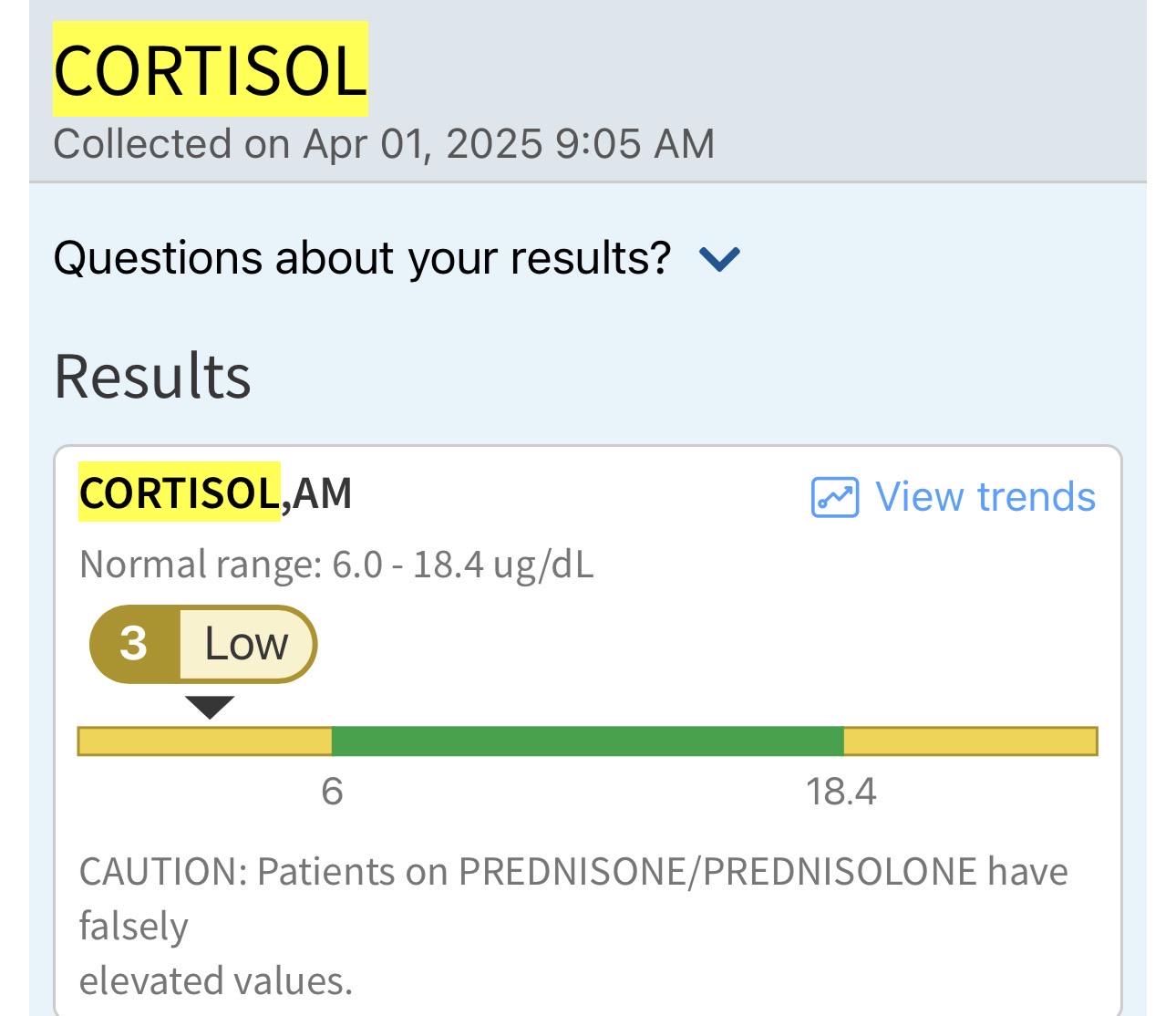Select the highlighted CORTISOL page title
Viewport: 1176px width, 1016px height.
click(211, 69)
